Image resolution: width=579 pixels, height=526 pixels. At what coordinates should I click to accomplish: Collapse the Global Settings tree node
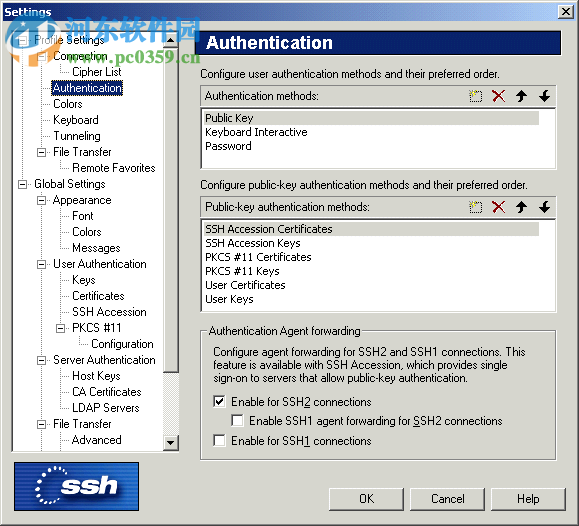click(x=23, y=184)
